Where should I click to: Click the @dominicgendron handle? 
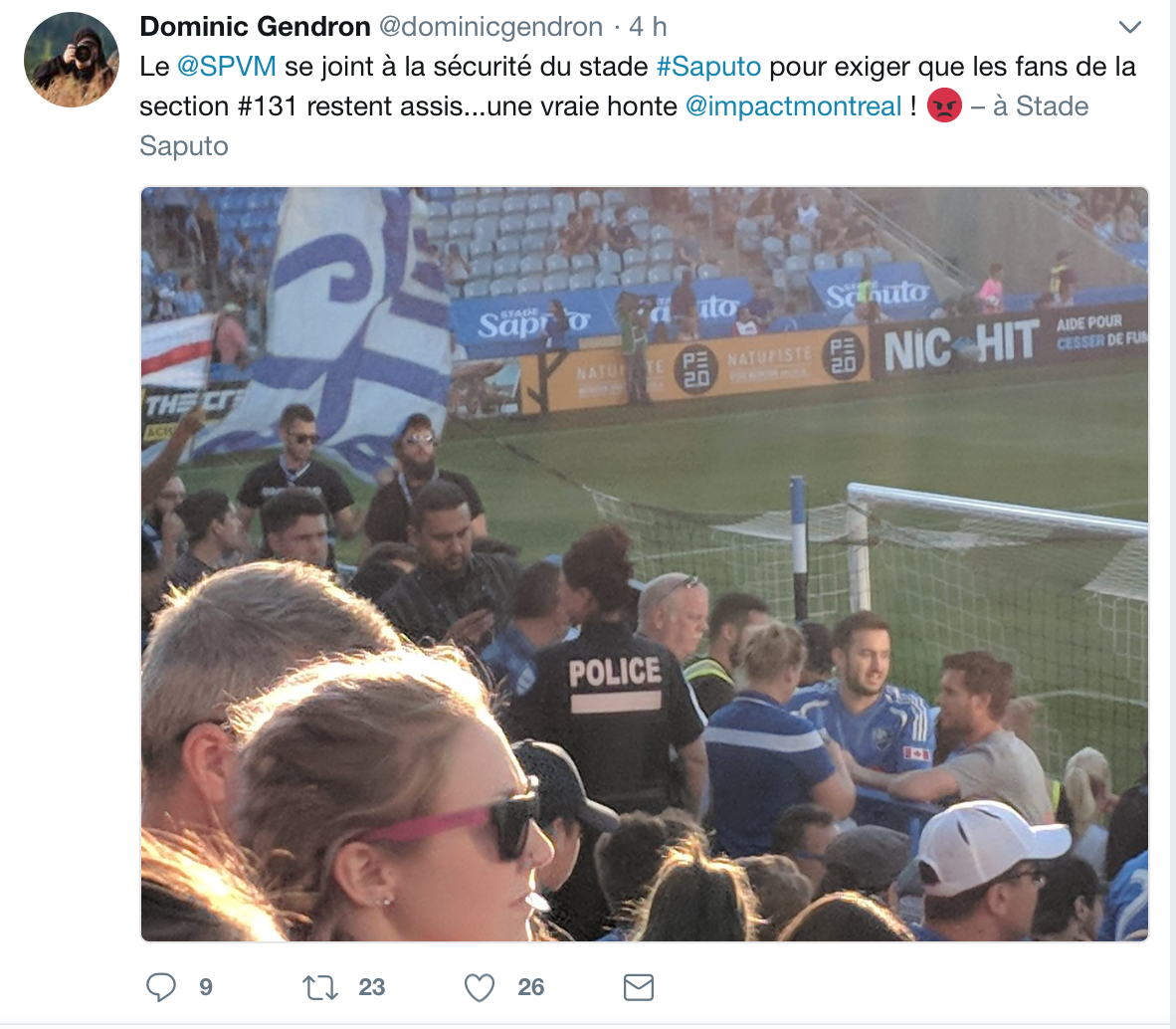coord(491,27)
